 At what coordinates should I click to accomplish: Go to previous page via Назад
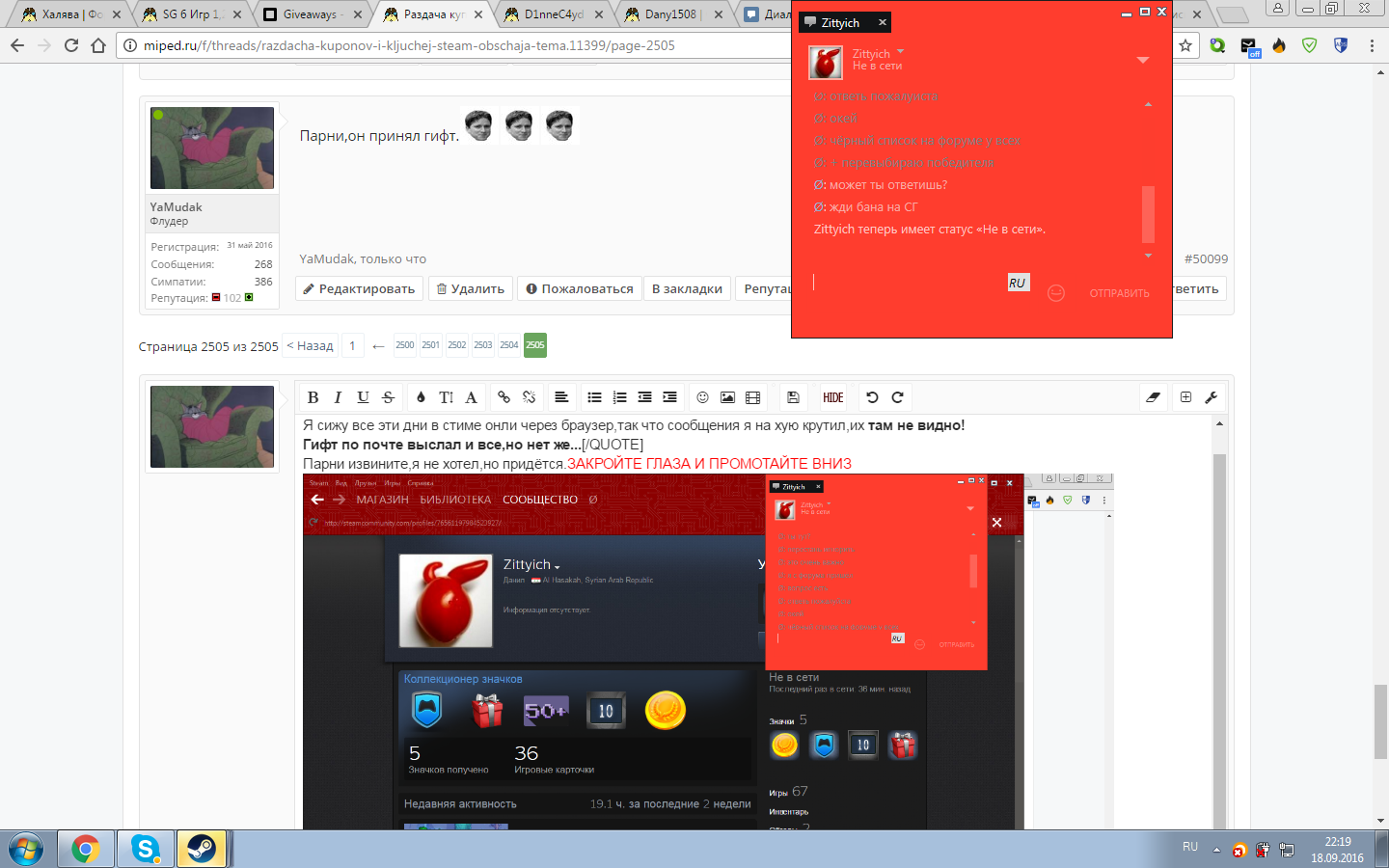[x=310, y=345]
